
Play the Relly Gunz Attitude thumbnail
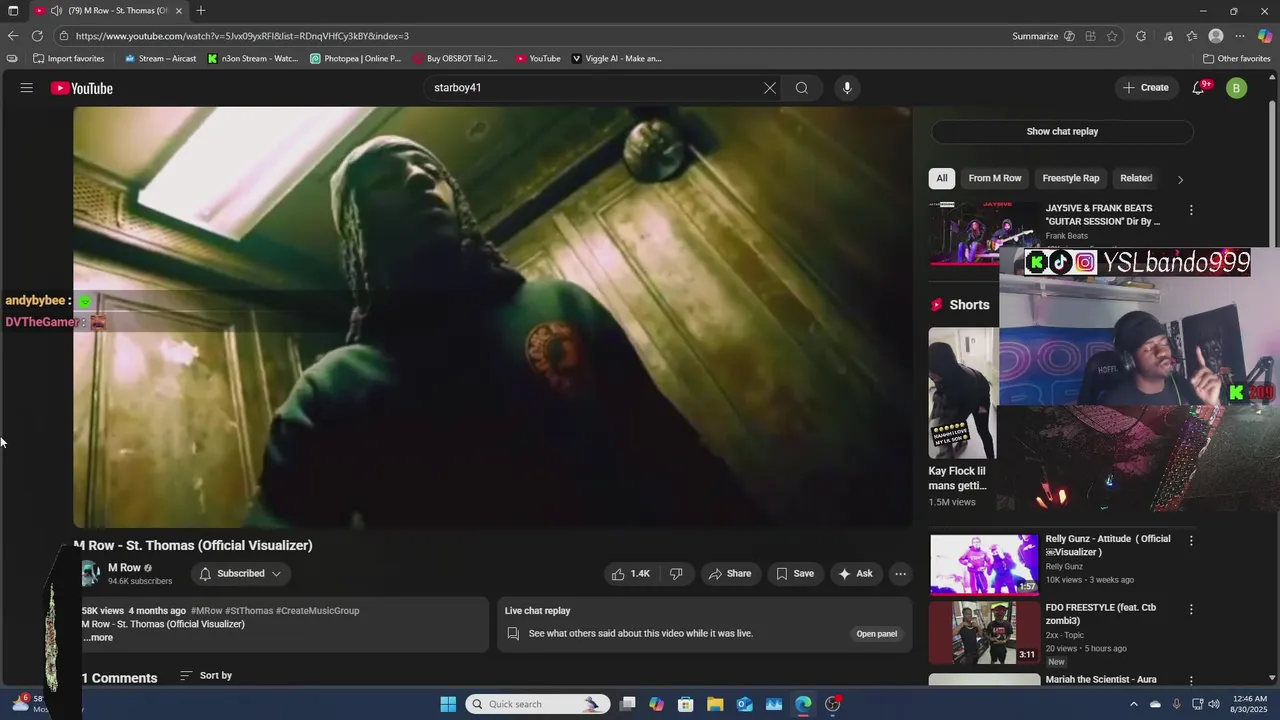point(984,565)
